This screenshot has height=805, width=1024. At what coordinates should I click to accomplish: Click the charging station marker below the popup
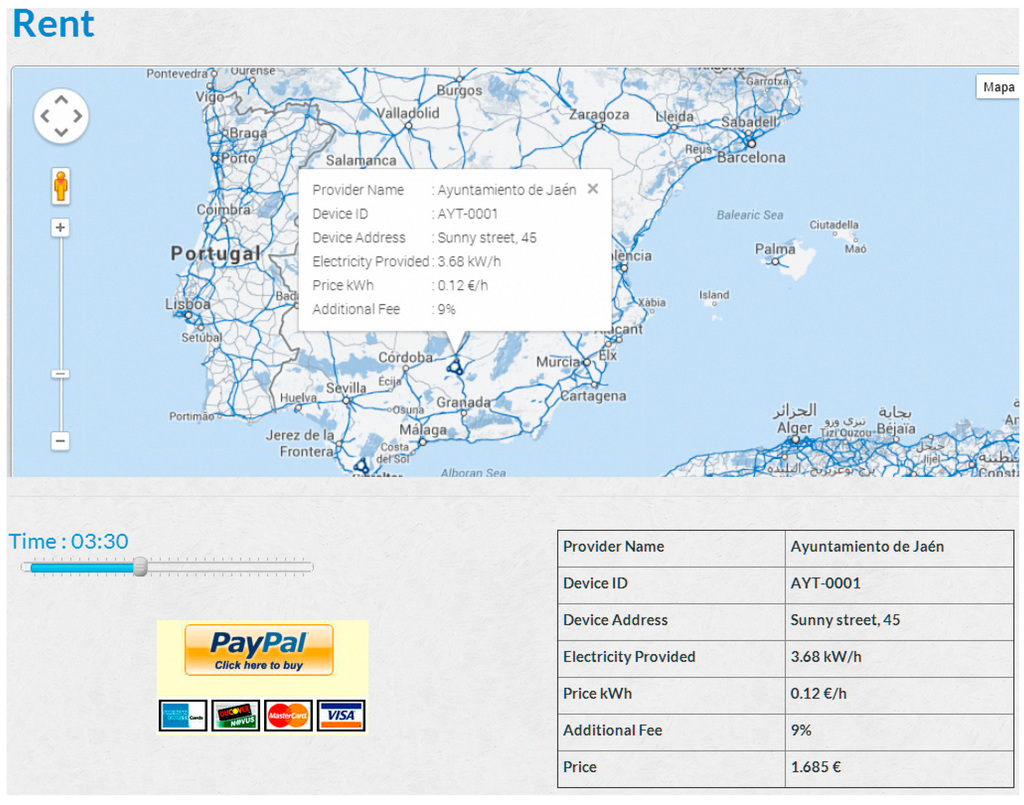(x=456, y=366)
